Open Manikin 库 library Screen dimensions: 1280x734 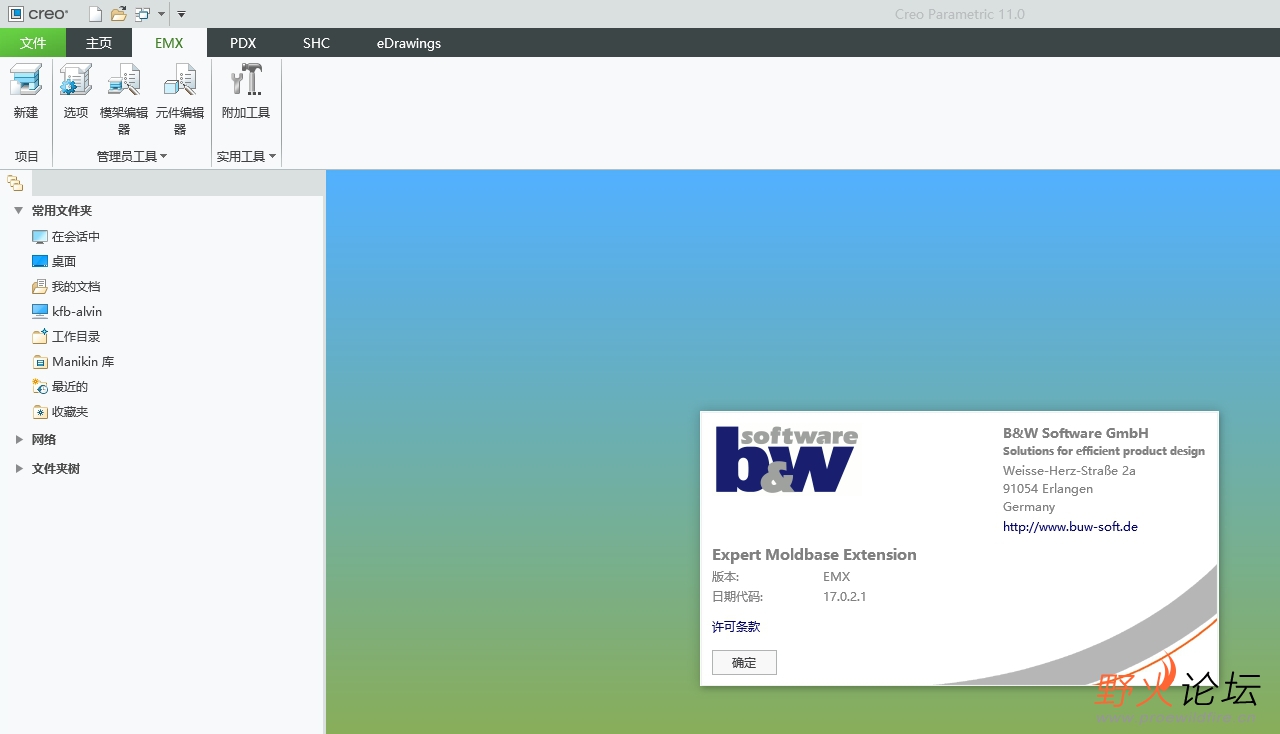(73, 362)
